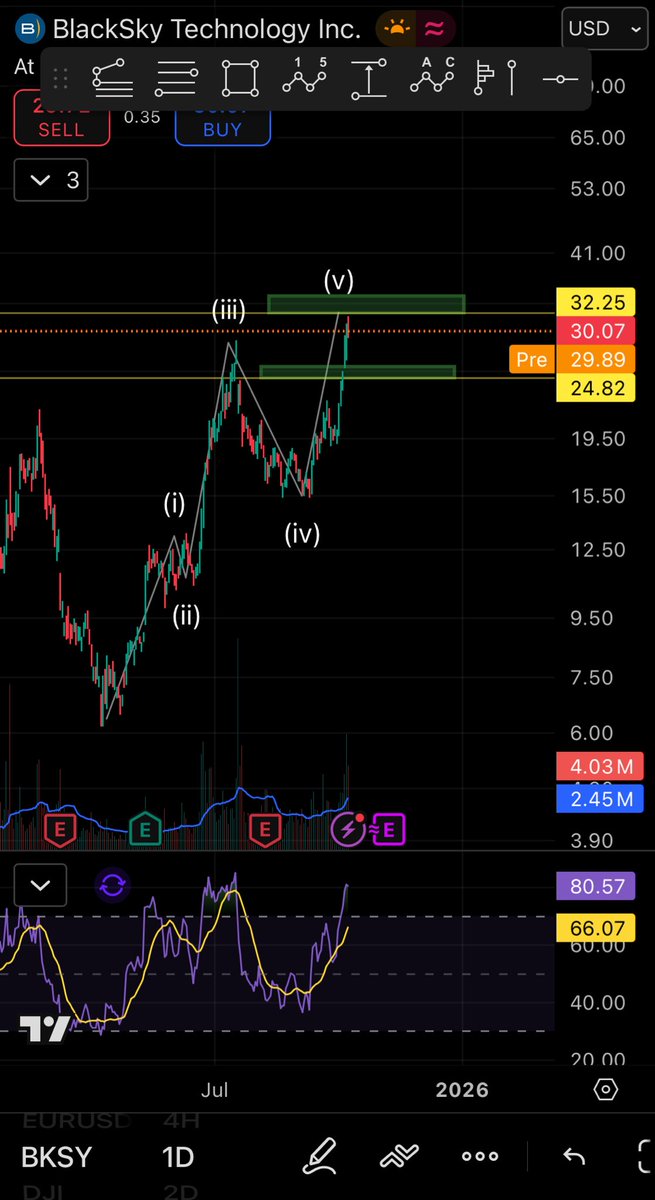The image size is (655, 1200).
Task: Tap the BlackSky company logo icon
Action: (x=31, y=29)
